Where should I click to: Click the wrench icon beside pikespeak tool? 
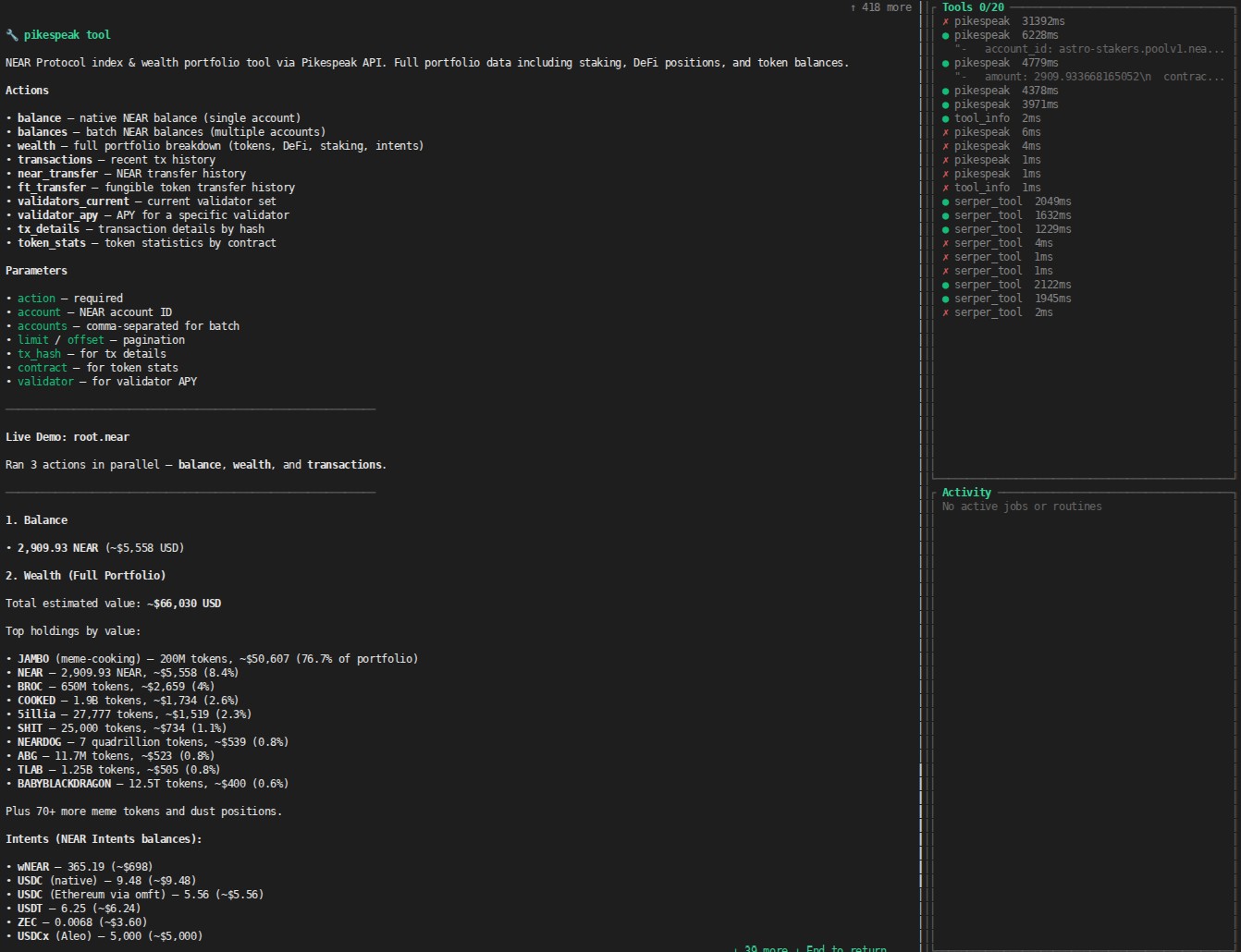point(11,35)
